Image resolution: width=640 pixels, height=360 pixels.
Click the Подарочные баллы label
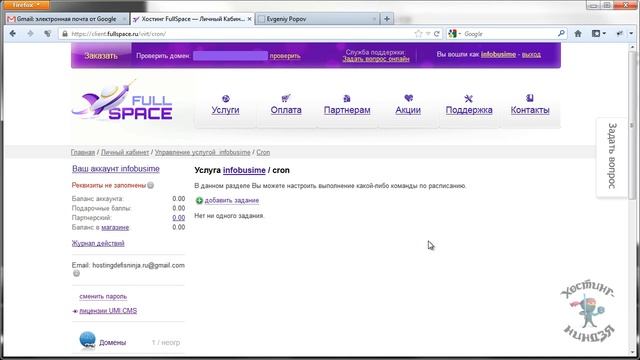(x=101, y=208)
